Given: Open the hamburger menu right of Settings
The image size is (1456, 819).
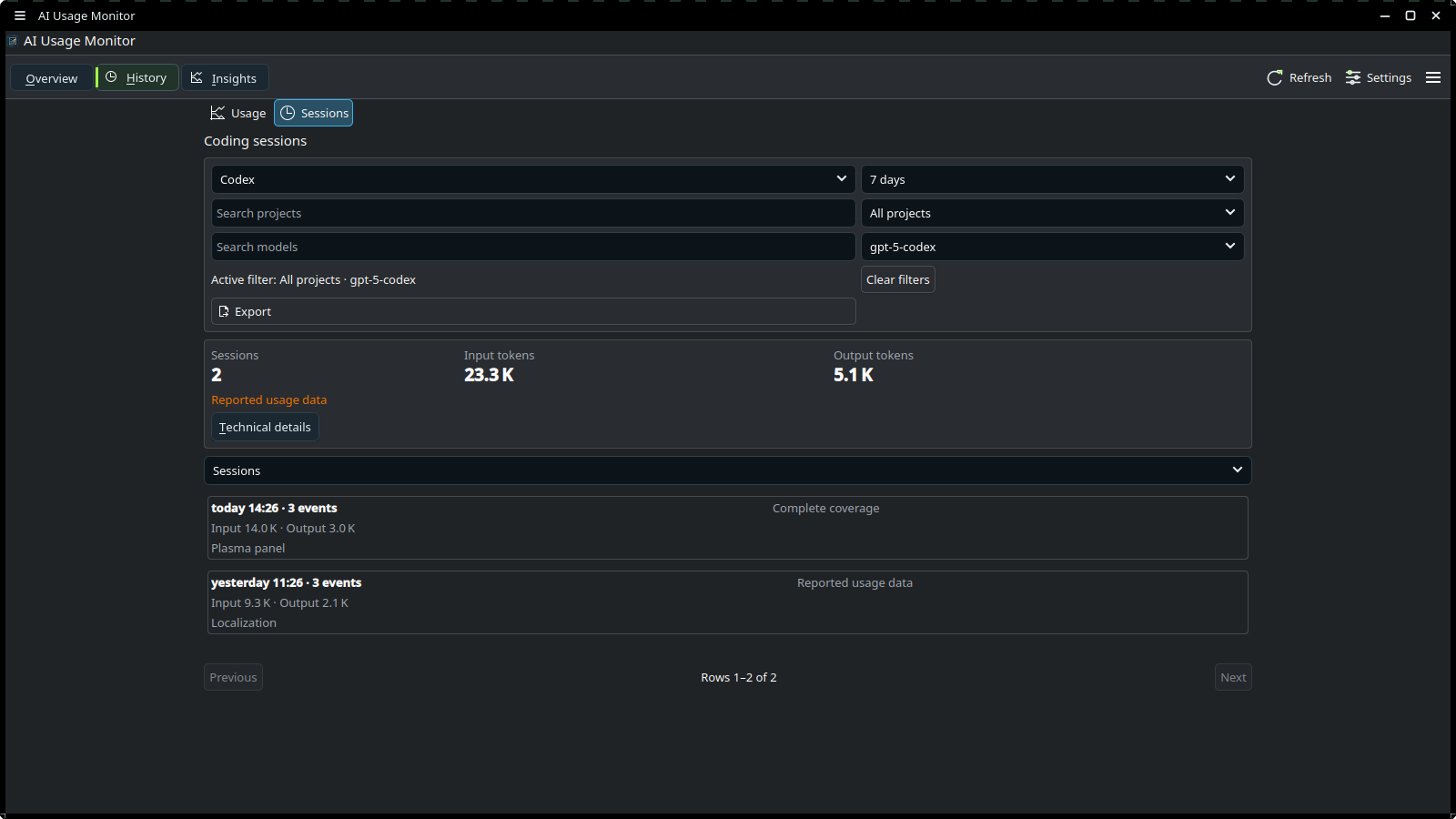Looking at the screenshot, I should [1433, 77].
